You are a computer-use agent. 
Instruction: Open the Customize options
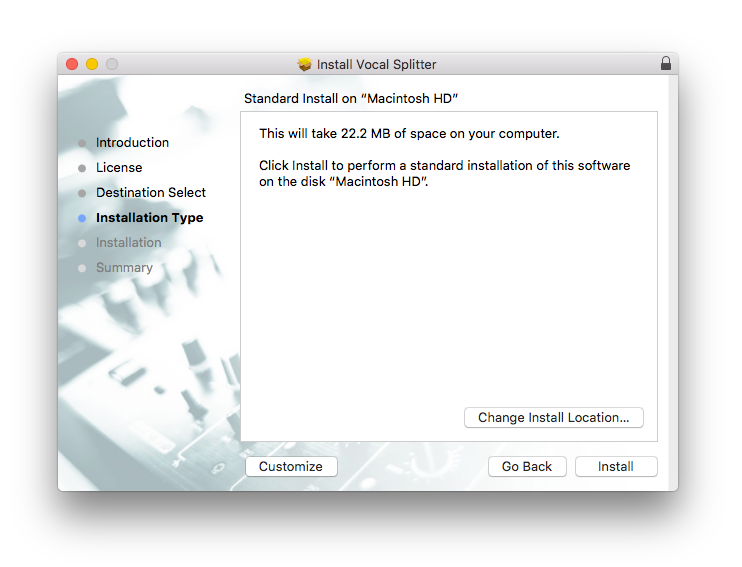pos(291,467)
